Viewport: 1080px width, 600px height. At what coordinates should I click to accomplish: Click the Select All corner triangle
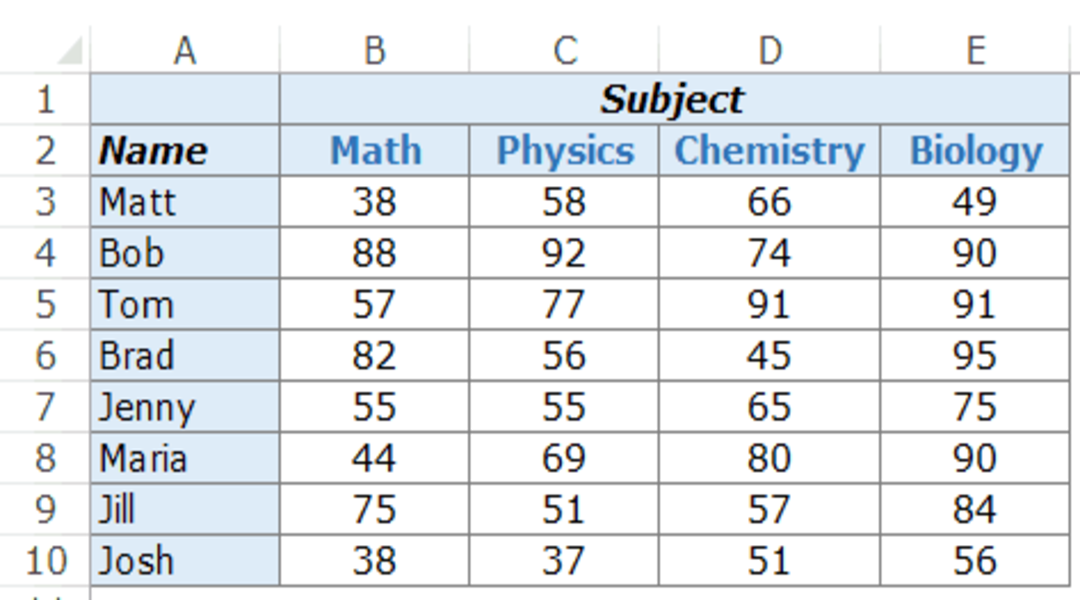coord(70,51)
